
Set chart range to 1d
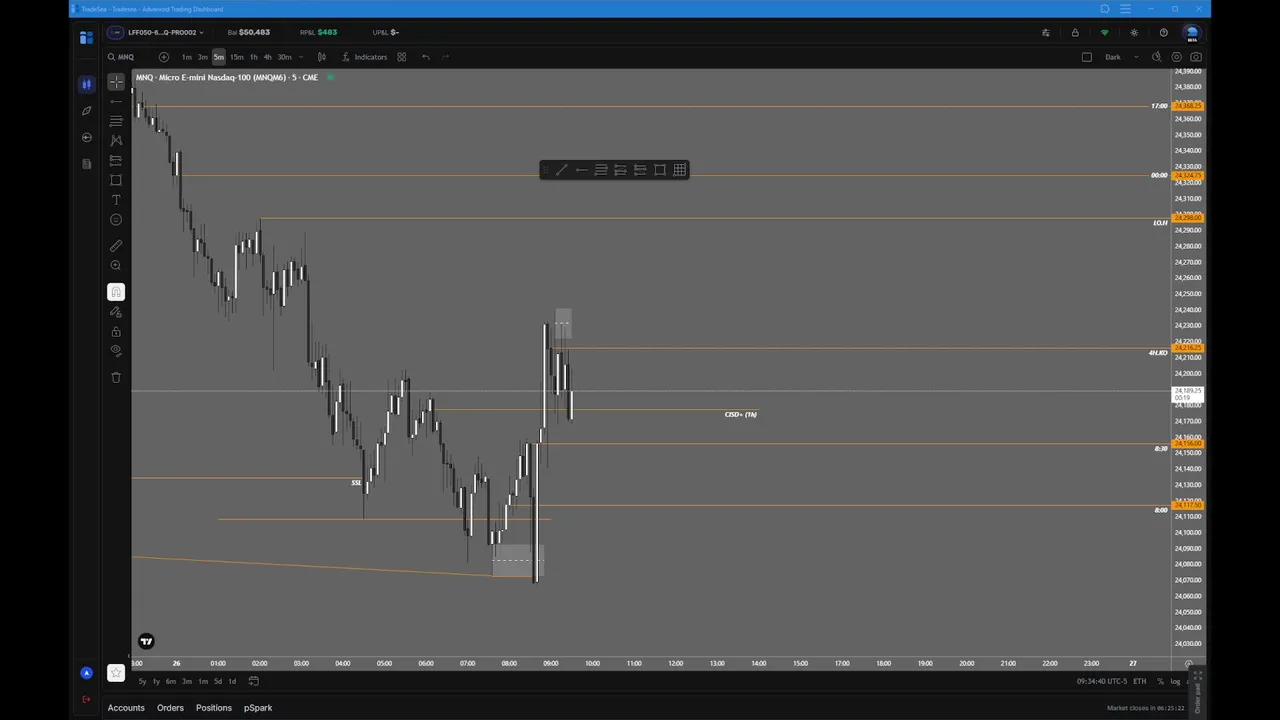click(232, 682)
